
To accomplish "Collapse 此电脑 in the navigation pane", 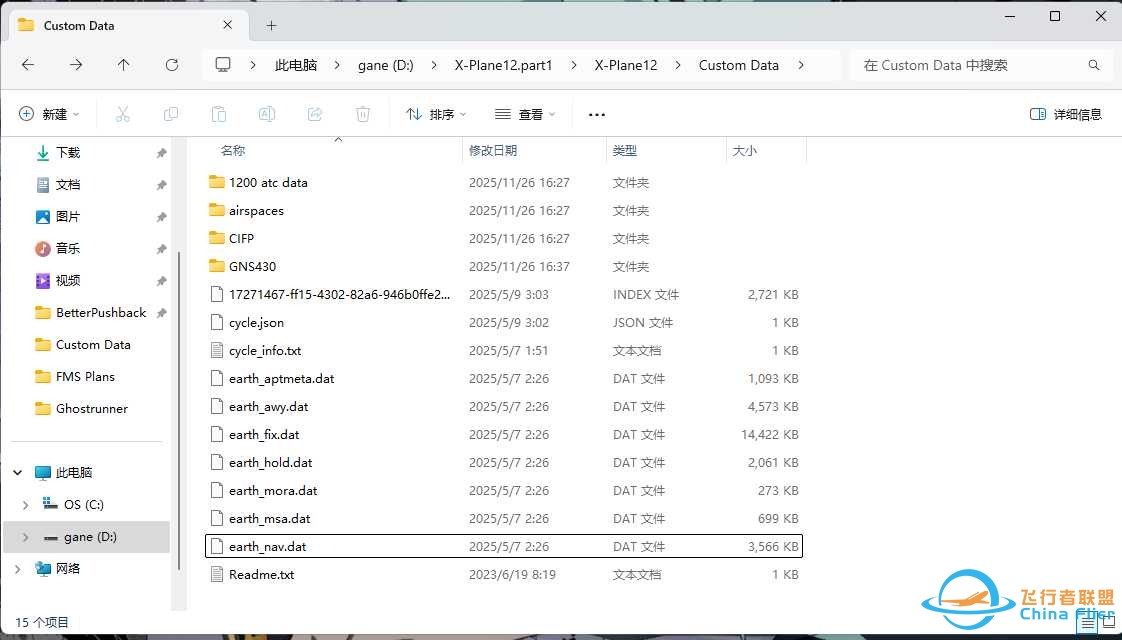I will pyautogui.click(x=16, y=472).
